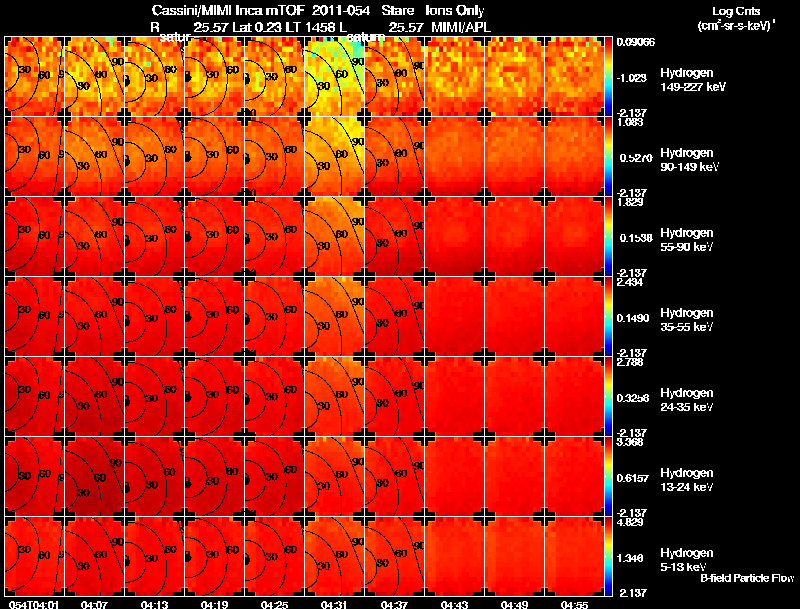Click the '1.829' color scale value

tap(630, 202)
